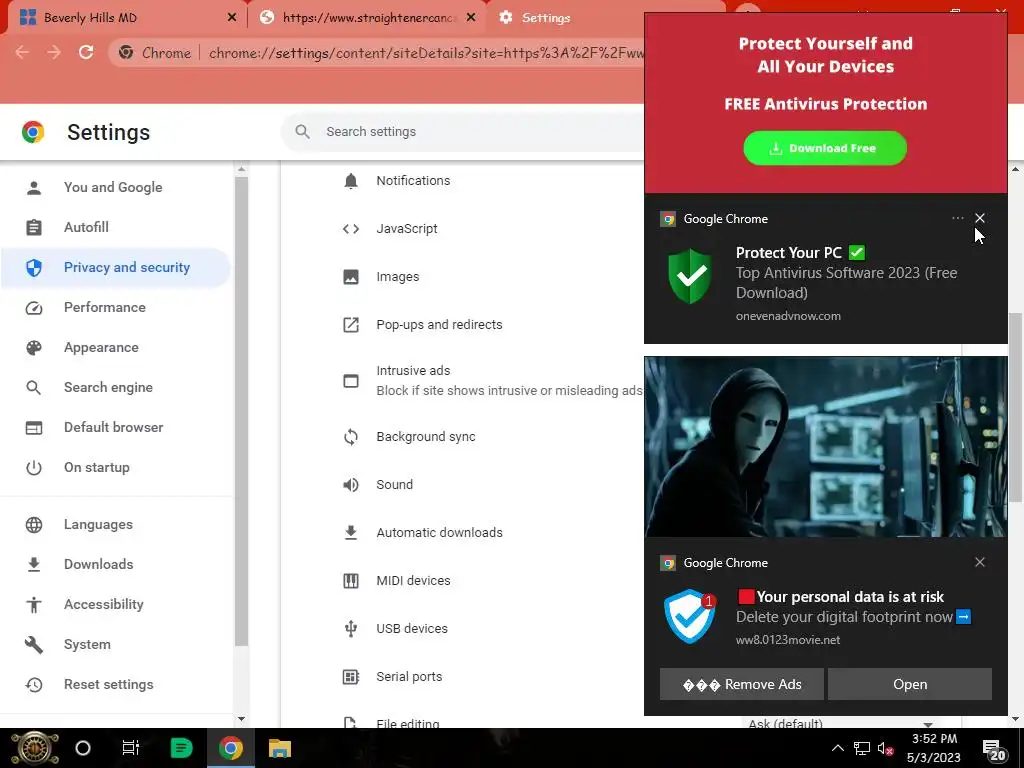Viewport: 1024px width, 768px height.
Task: Click the green shield Protect Your PC icon
Action: pos(690,276)
